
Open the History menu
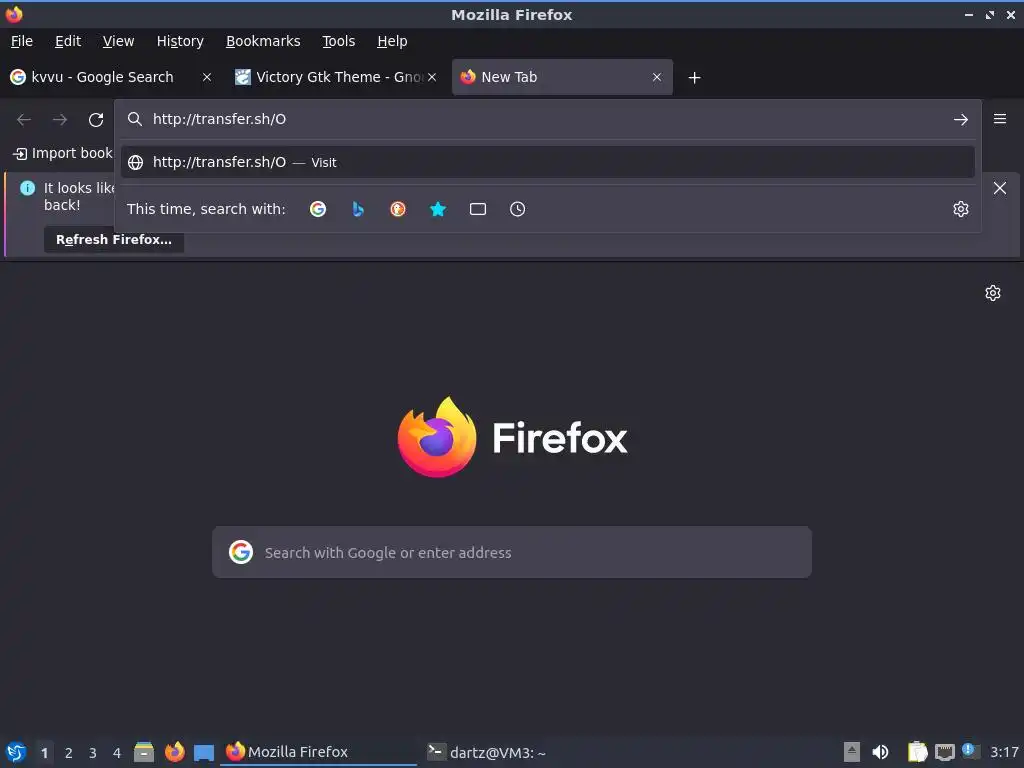pos(180,41)
